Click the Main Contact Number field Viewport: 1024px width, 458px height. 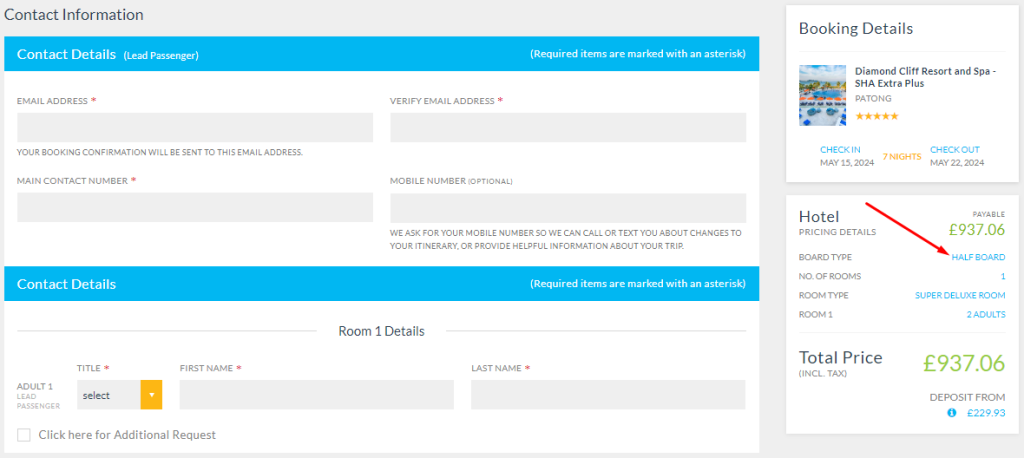[195, 208]
